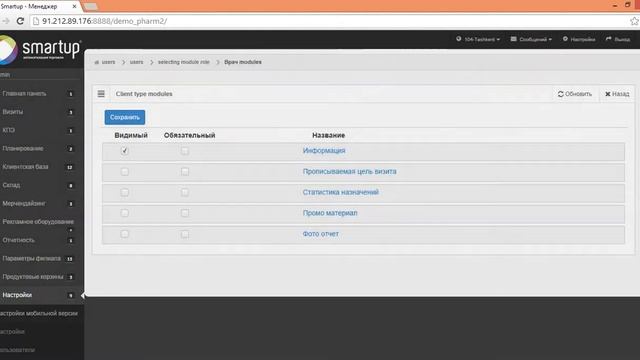
Task: Bookmark the page with the star icon
Action: 634,21
